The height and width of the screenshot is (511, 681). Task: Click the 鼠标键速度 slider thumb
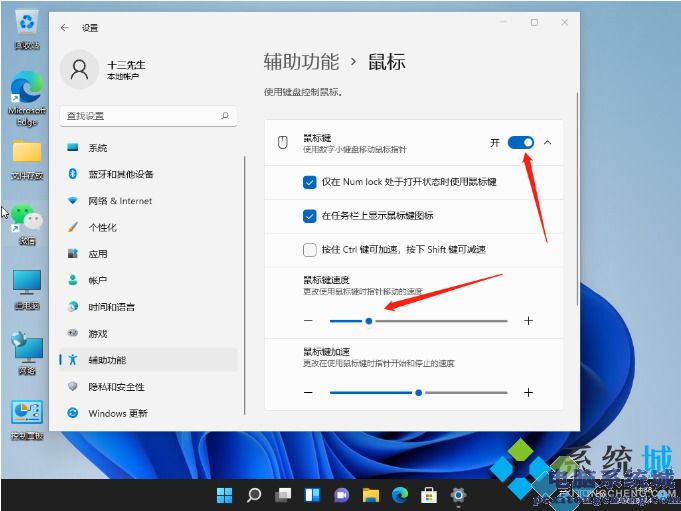coord(369,321)
